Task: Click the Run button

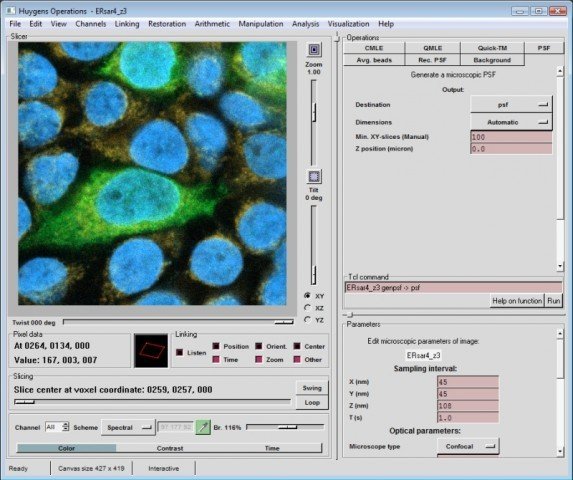Action: (553, 301)
